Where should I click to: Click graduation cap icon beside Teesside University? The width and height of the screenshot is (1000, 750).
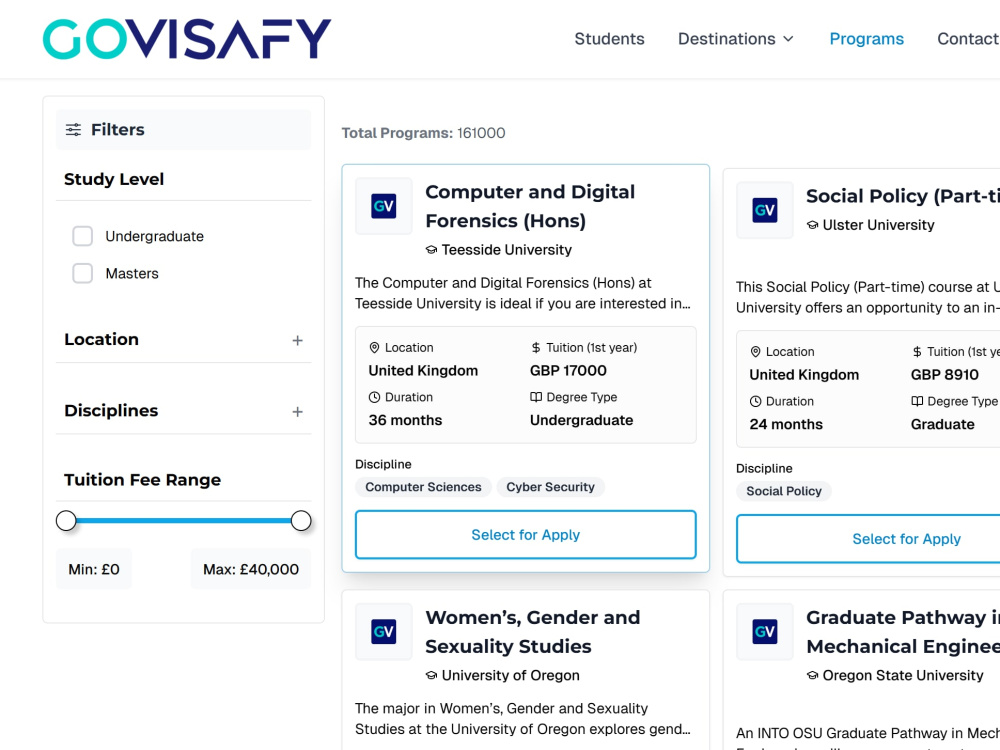click(431, 250)
